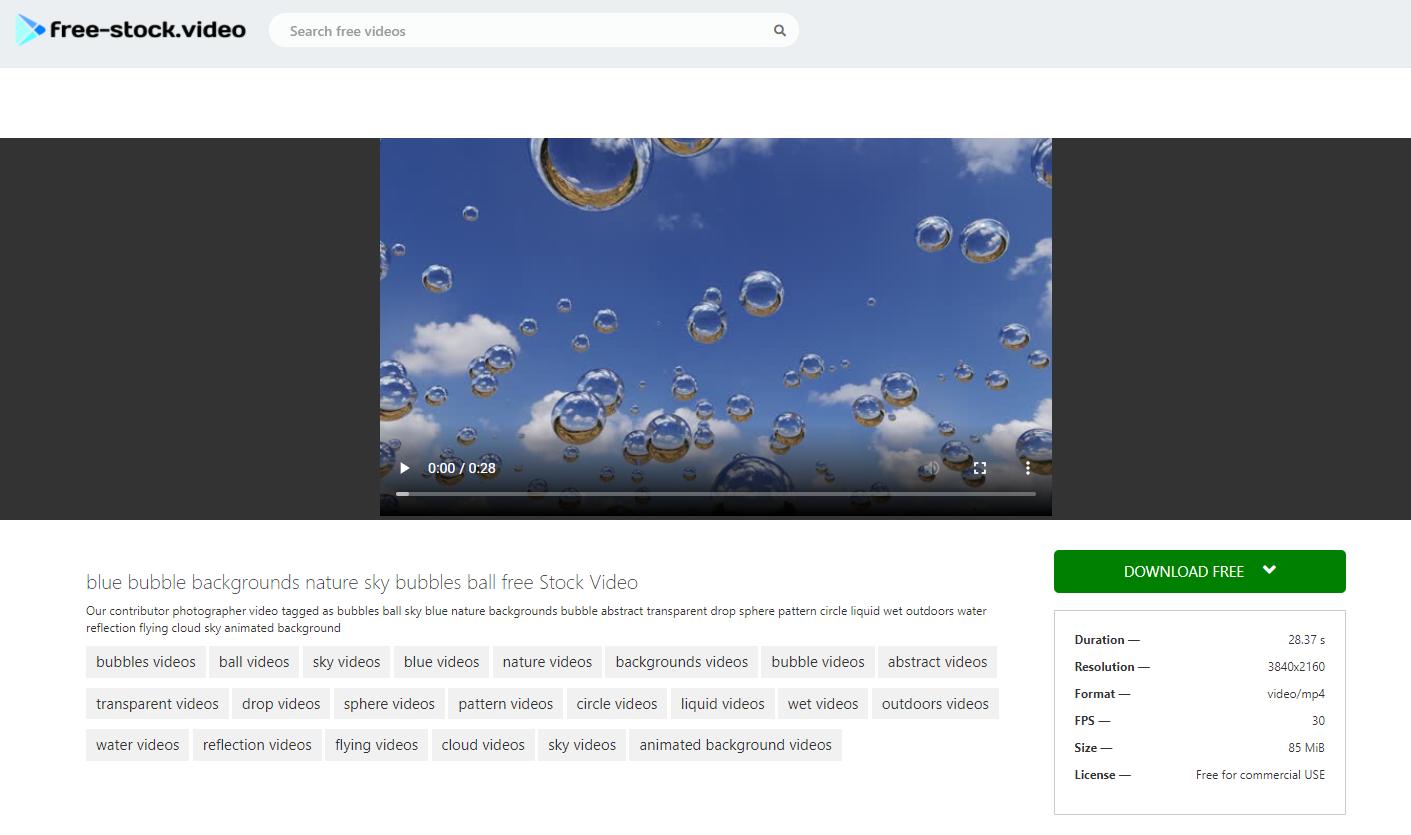
Task: Select the liquid videos tag
Action: pyautogui.click(x=722, y=704)
